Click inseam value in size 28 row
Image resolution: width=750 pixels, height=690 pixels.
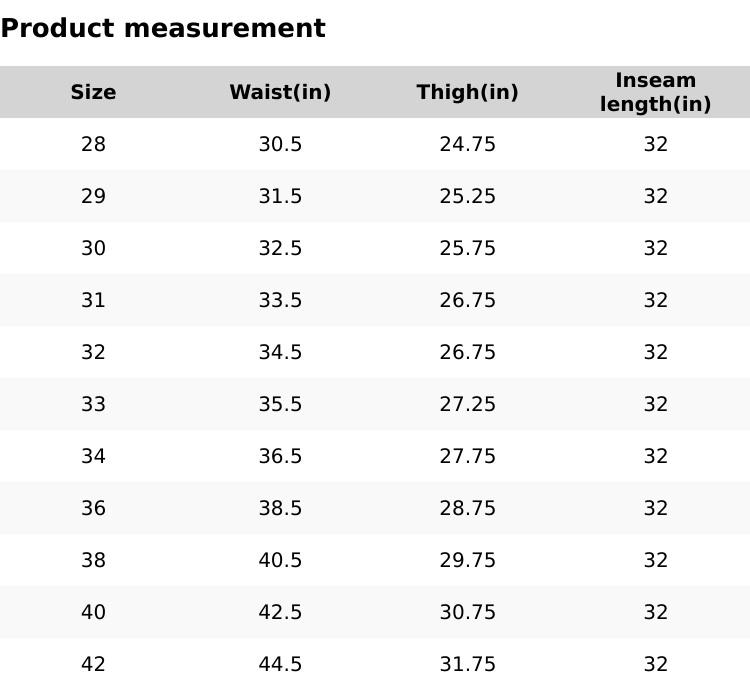point(655,144)
